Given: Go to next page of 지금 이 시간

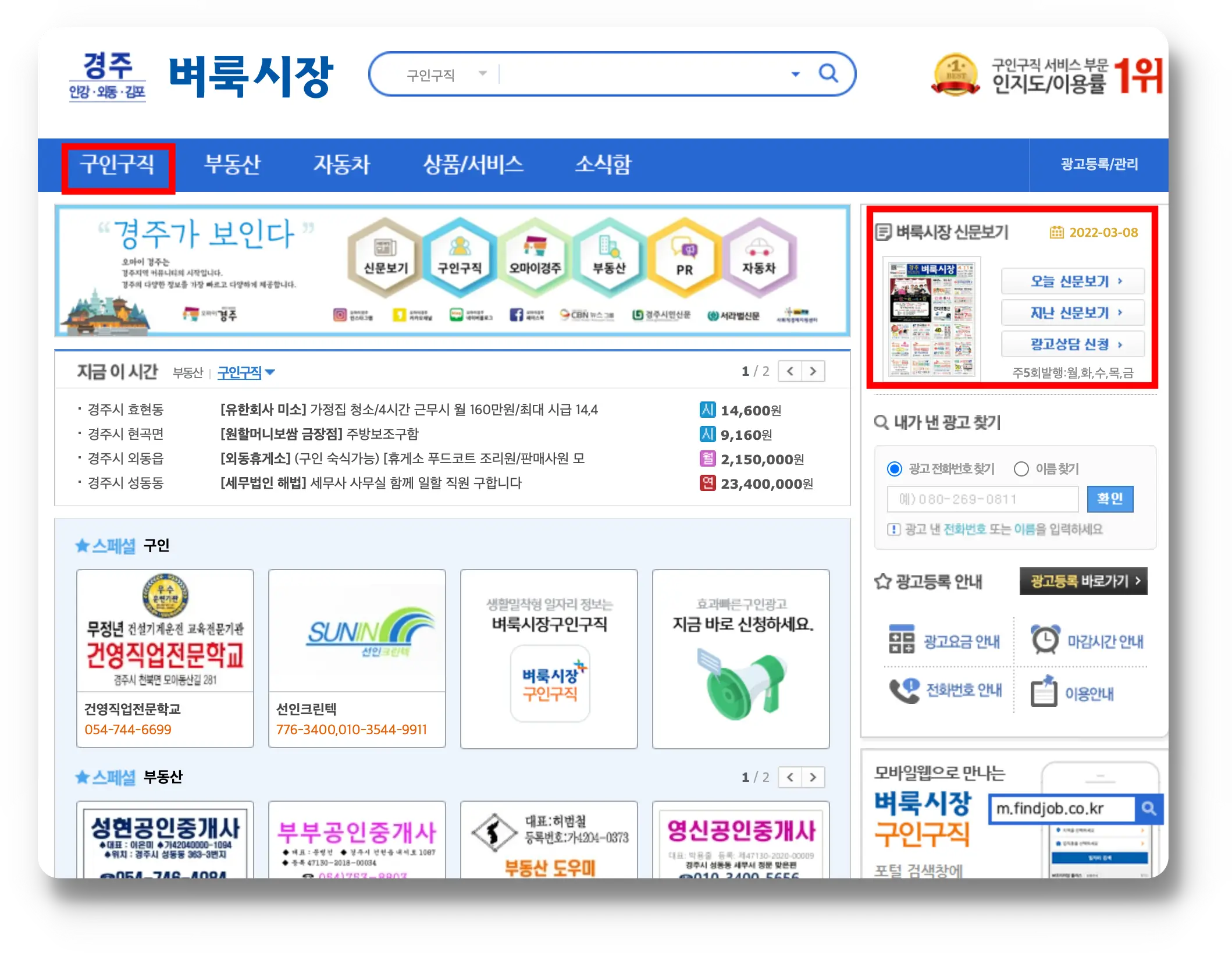Looking at the screenshot, I should 813,371.
